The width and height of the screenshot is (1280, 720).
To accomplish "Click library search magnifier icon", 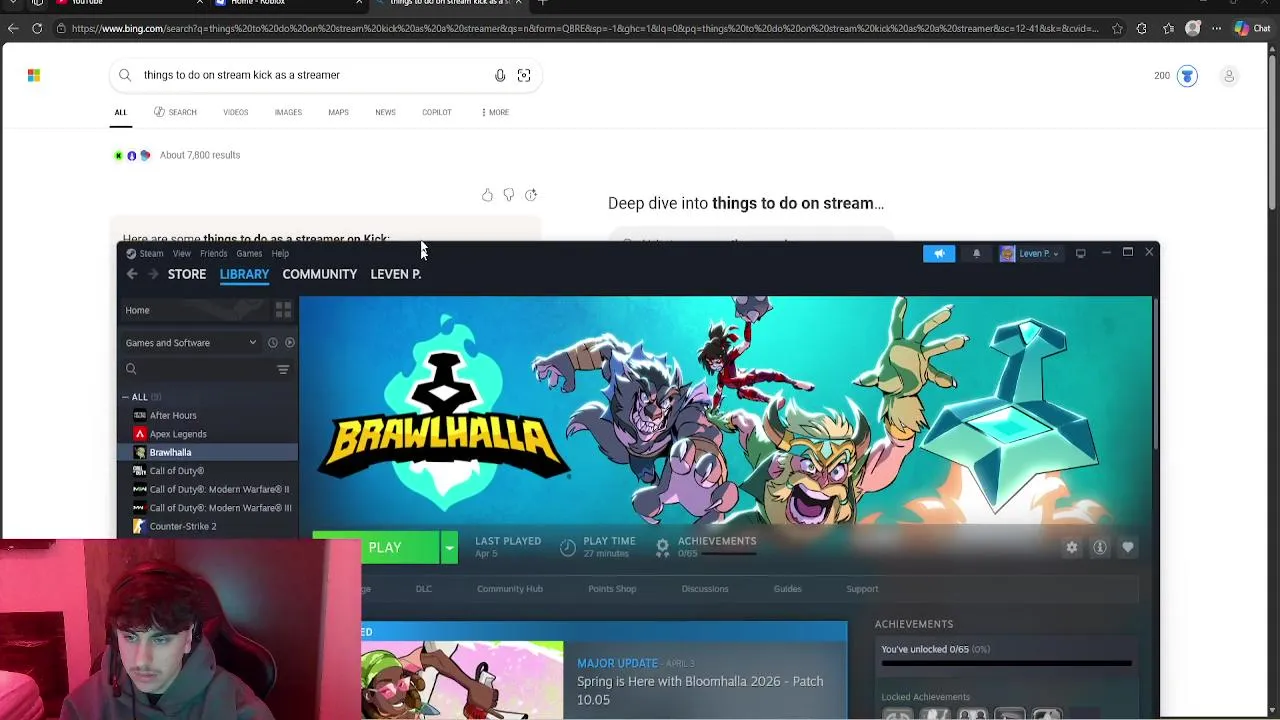I will [x=131, y=369].
